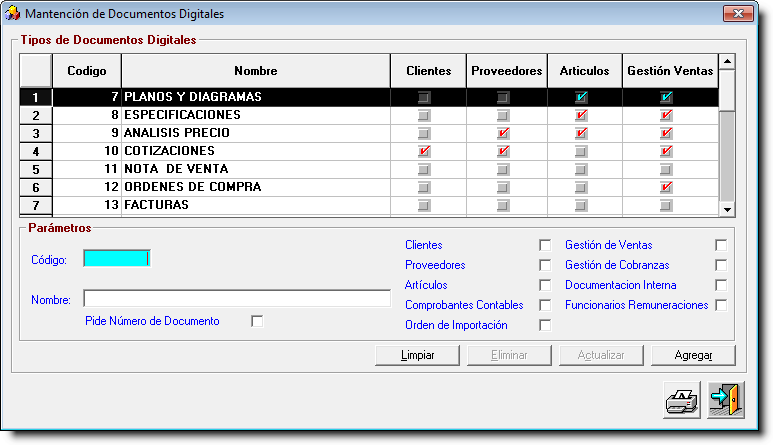Click the Nombre column header

pyautogui.click(x=256, y=71)
